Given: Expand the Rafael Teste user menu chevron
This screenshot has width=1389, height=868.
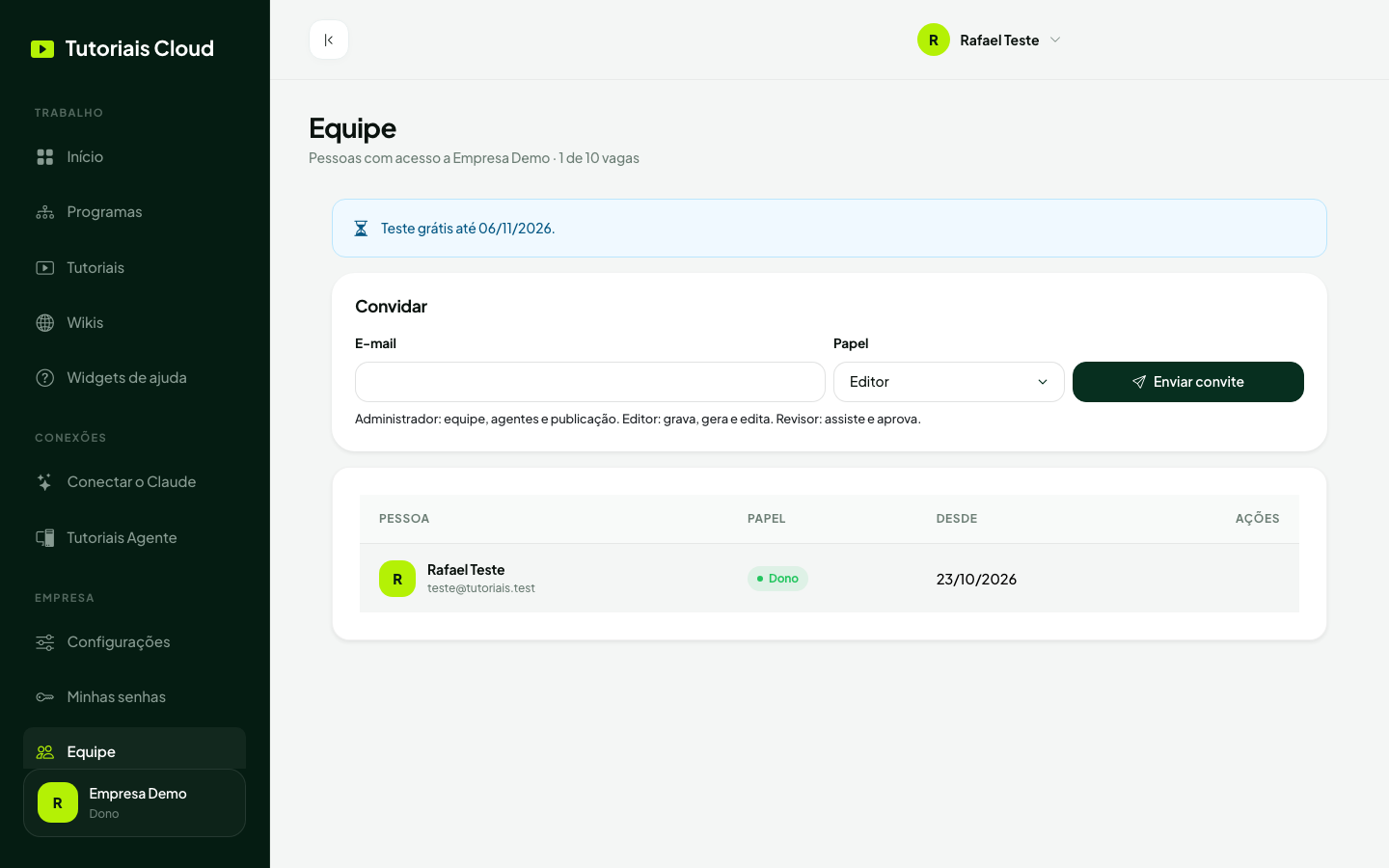Looking at the screenshot, I should click(x=1055, y=40).
